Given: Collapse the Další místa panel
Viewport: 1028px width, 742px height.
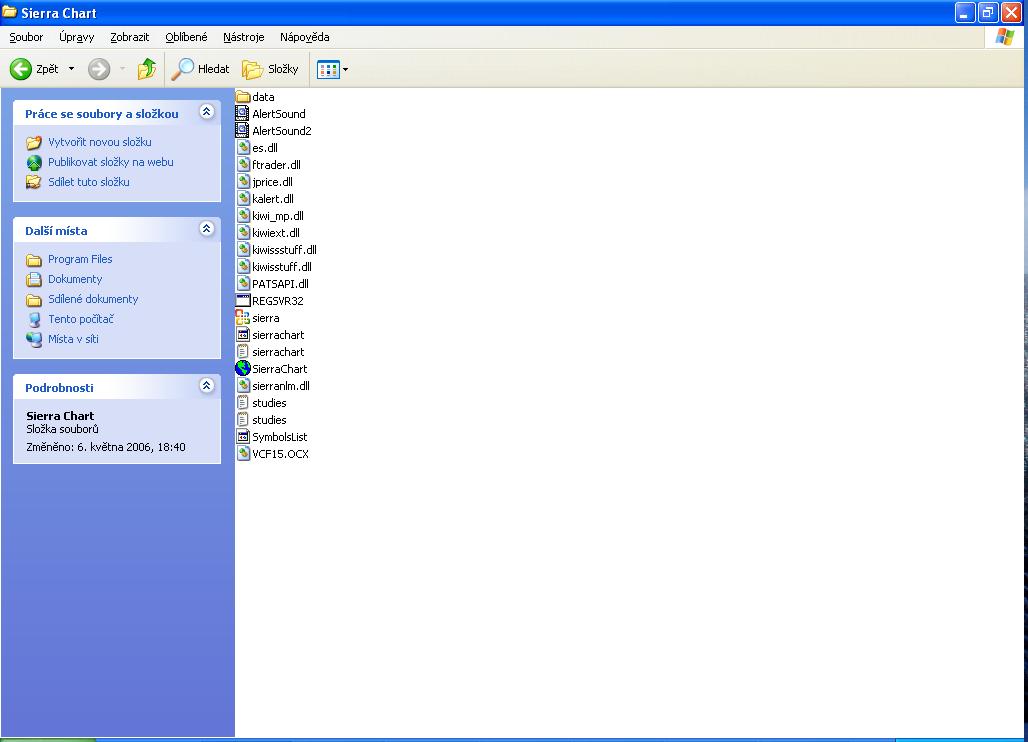Looking at the screenshot, I should (x=207, y=229).
